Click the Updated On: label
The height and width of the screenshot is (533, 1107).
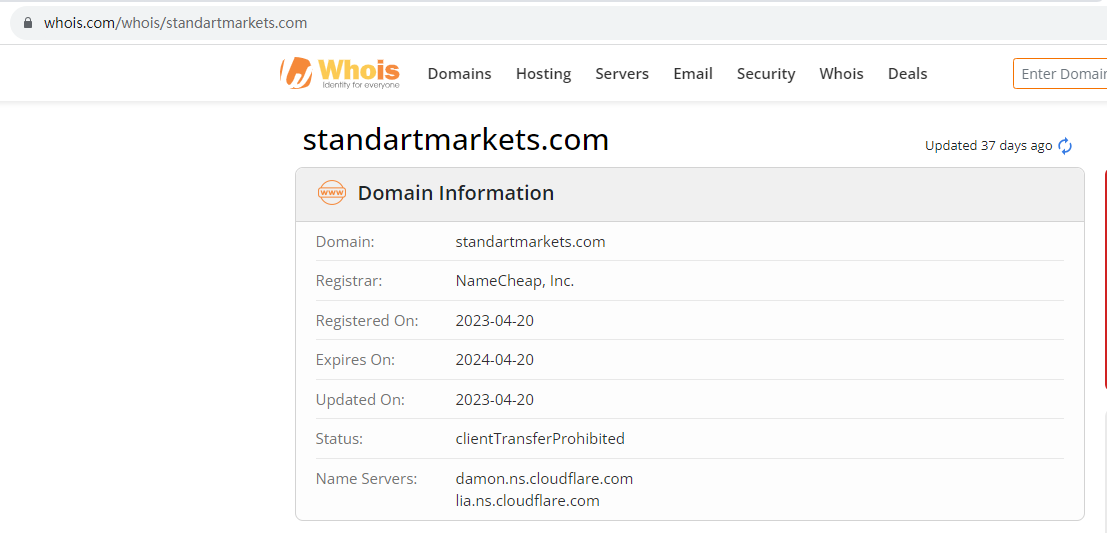[x=360, y=400]
